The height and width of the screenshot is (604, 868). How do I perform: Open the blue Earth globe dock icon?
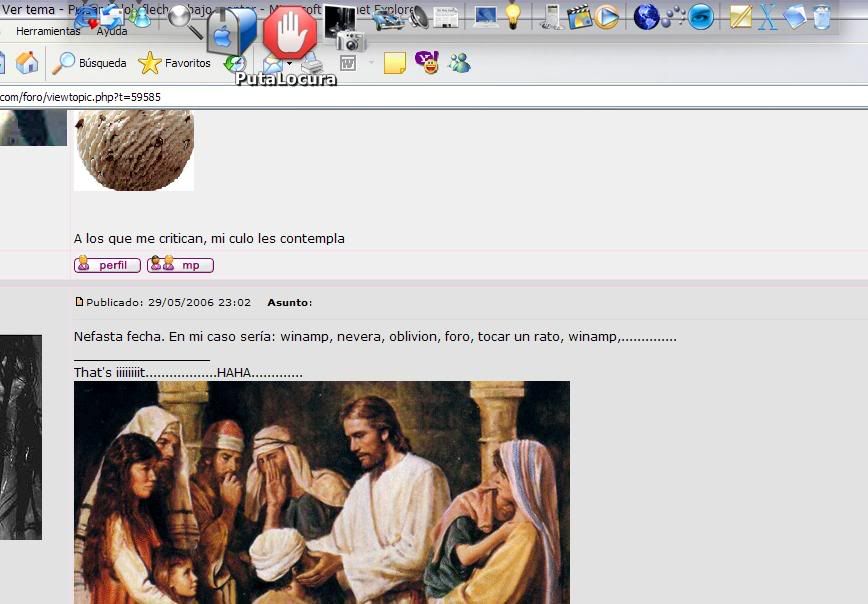[x=646, y=17]
